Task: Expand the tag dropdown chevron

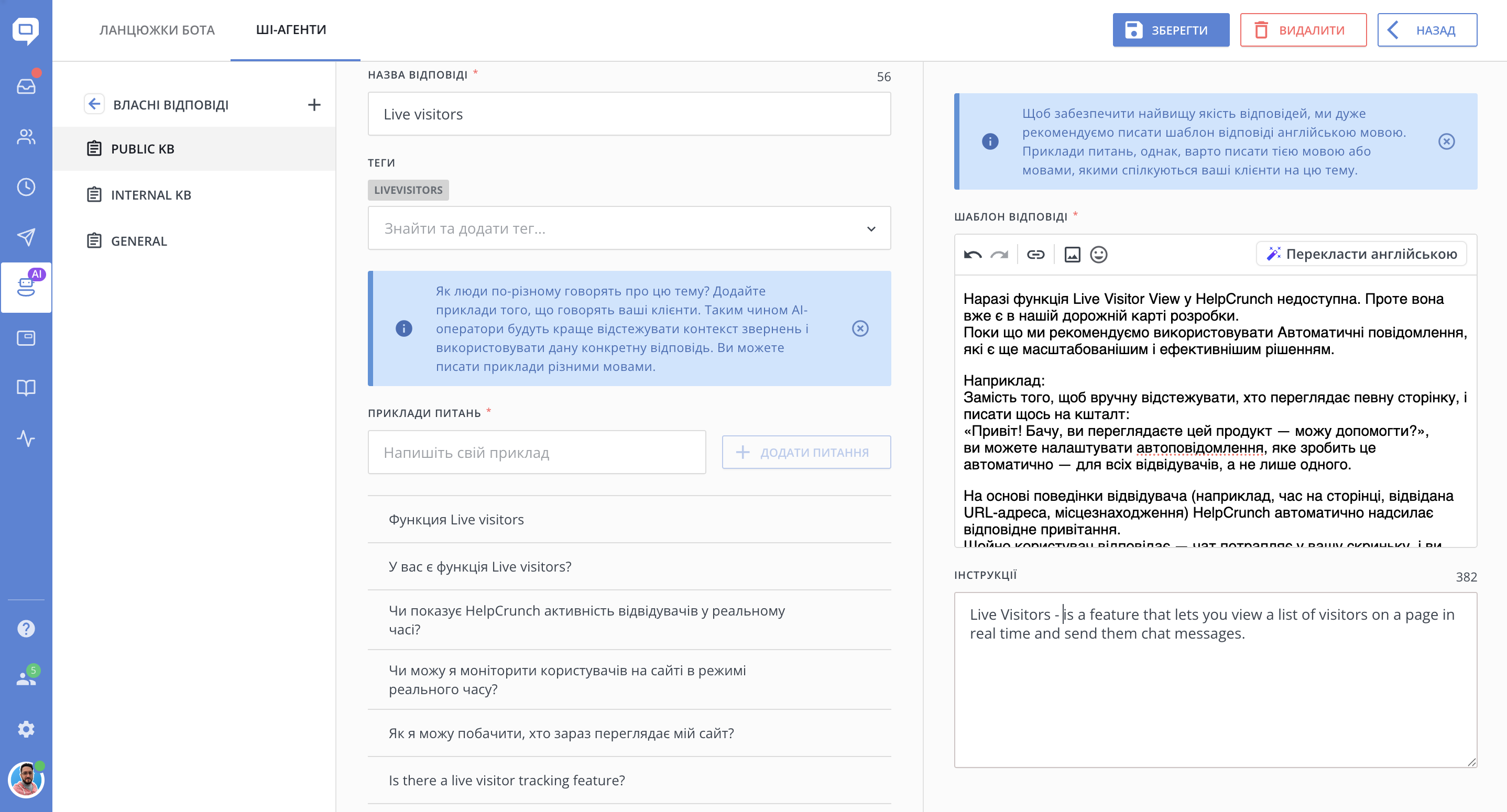Action: [x=871, y=229]
